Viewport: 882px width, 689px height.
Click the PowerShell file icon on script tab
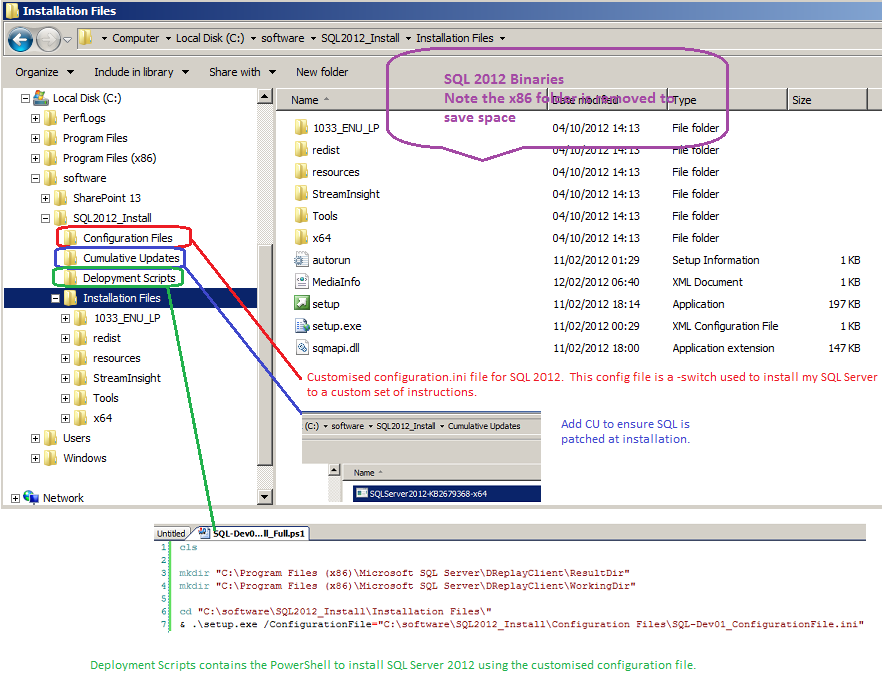204,533
